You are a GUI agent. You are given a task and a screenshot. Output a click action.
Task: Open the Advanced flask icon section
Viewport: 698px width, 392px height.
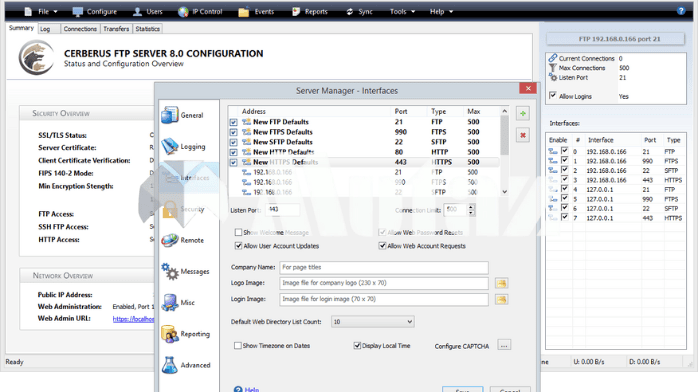point(170,365)
